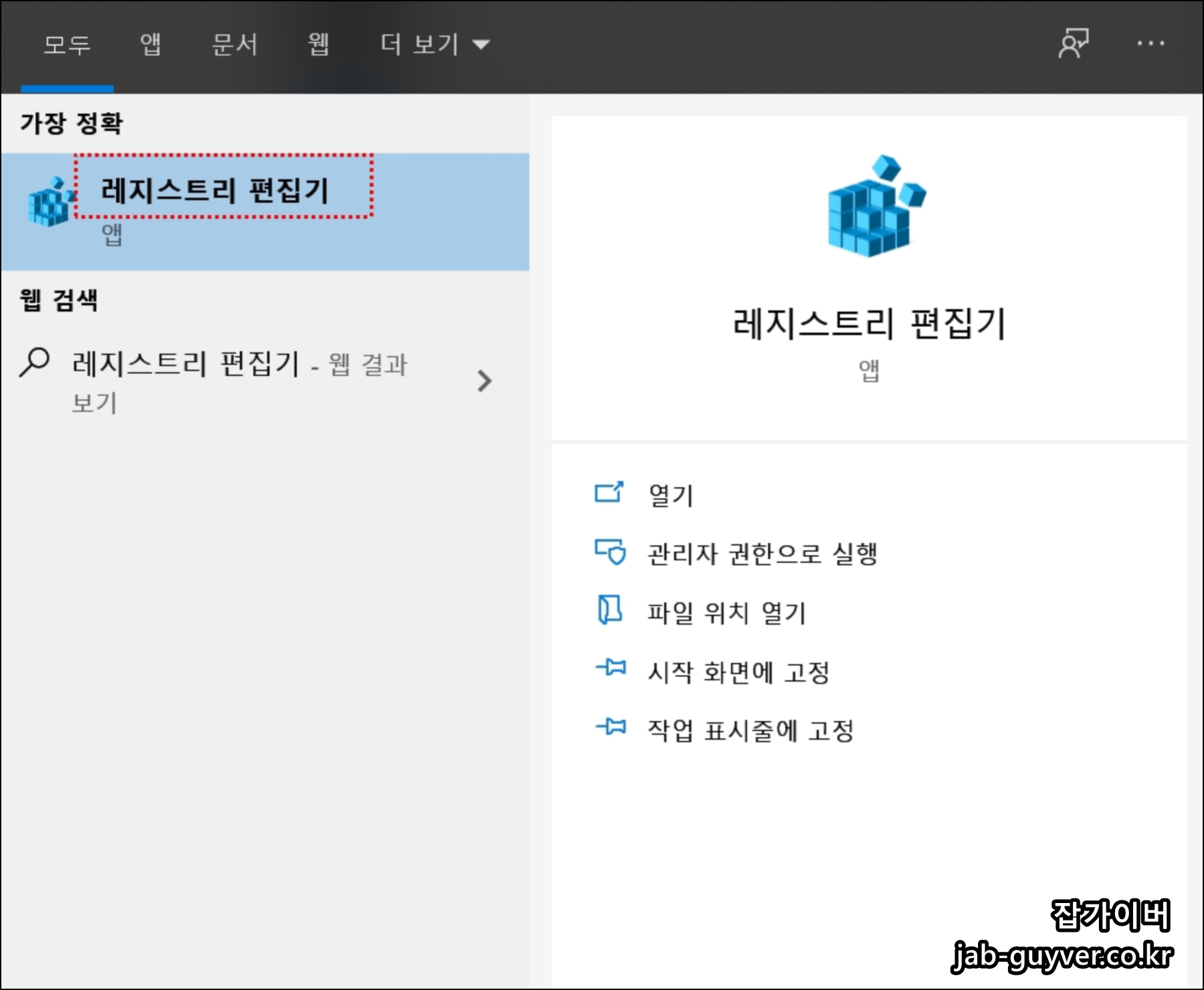Image resolution: width=1204 pixels, height=990 pixels.
Task: Switch to the 웹 tab
Action: [318, 45]
